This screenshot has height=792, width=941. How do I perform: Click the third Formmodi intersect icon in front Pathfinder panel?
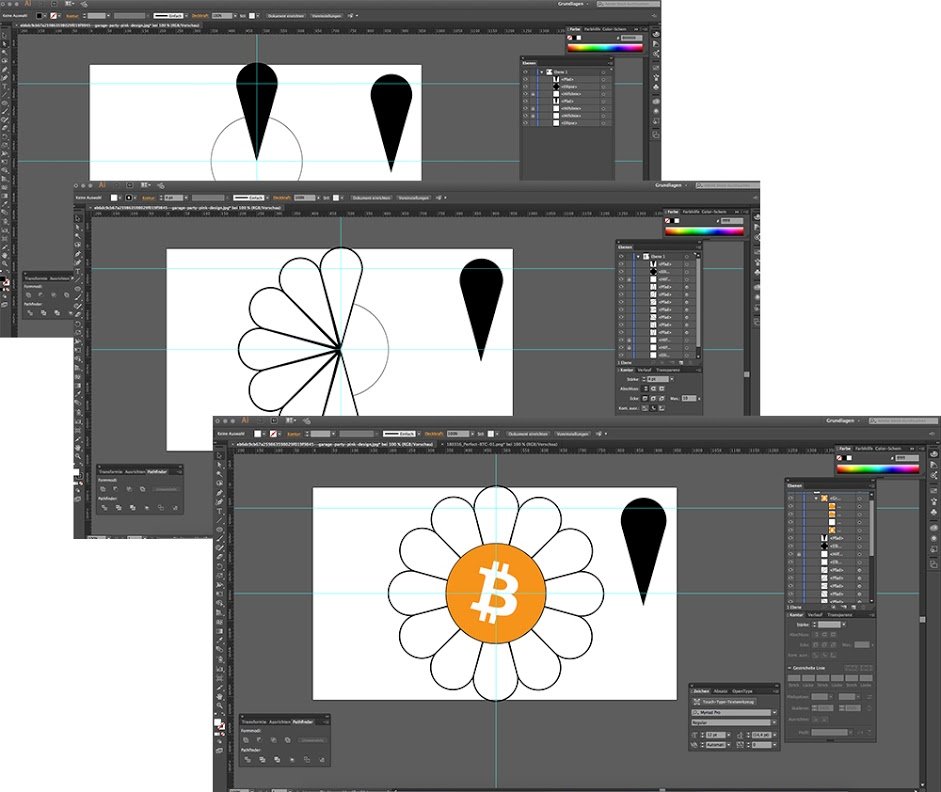274,740
